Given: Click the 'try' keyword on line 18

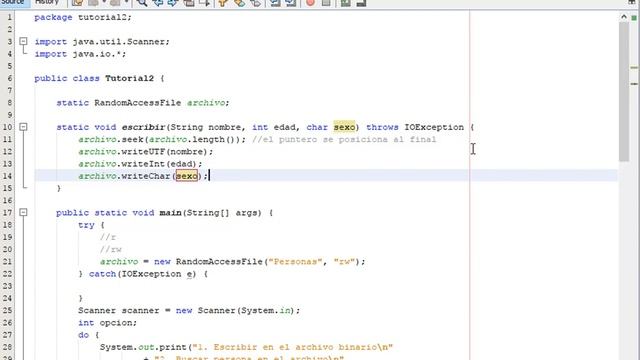Looking at the screenshot, I should point(86,225).
